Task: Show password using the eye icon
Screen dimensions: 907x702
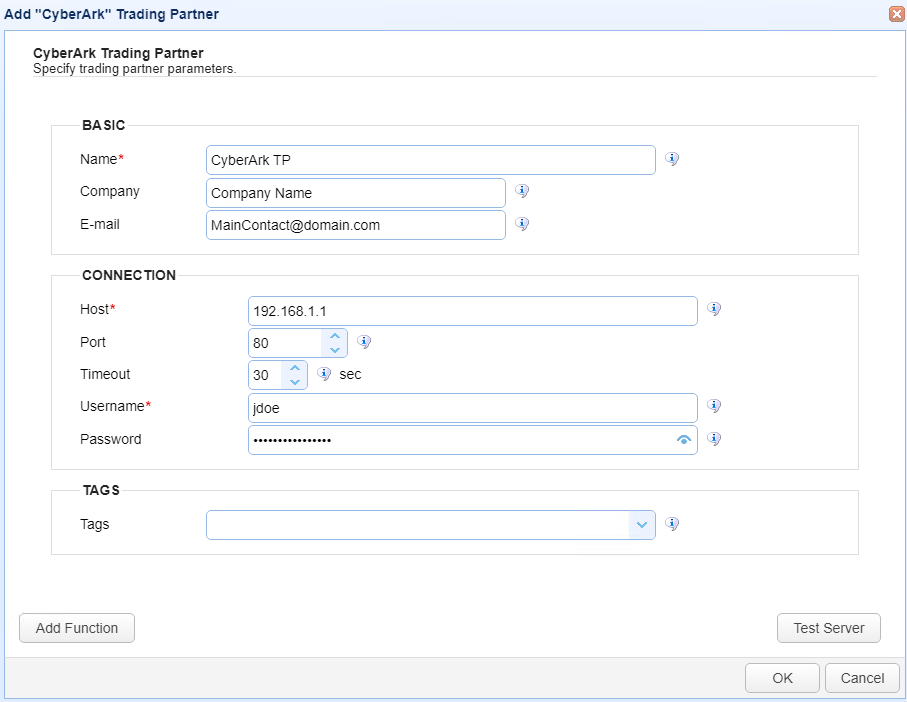Action: 684,440
